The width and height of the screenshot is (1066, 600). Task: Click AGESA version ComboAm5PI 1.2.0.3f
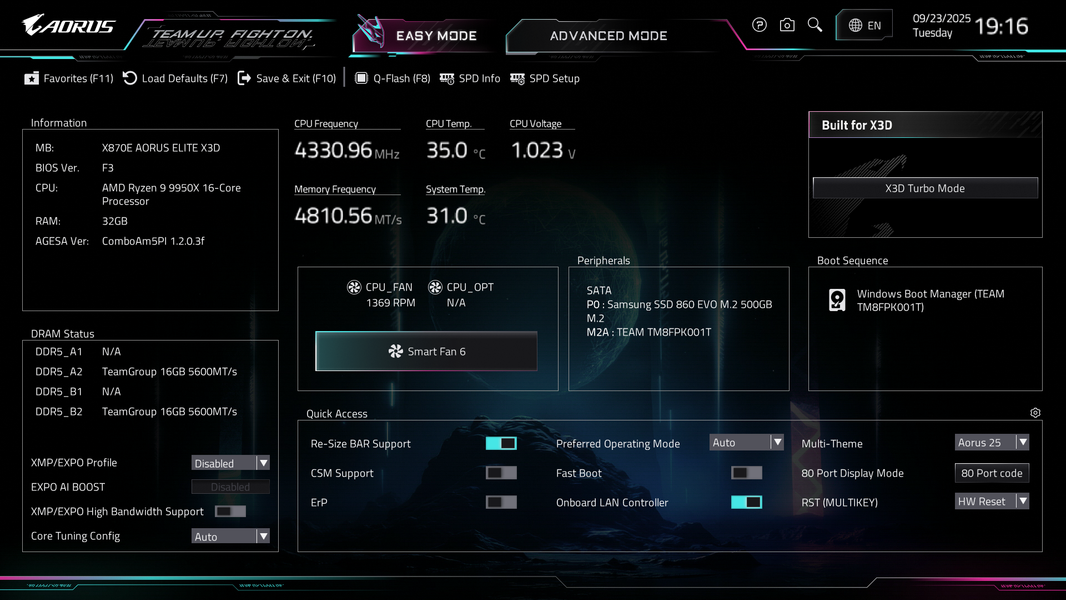click(153, 241)
